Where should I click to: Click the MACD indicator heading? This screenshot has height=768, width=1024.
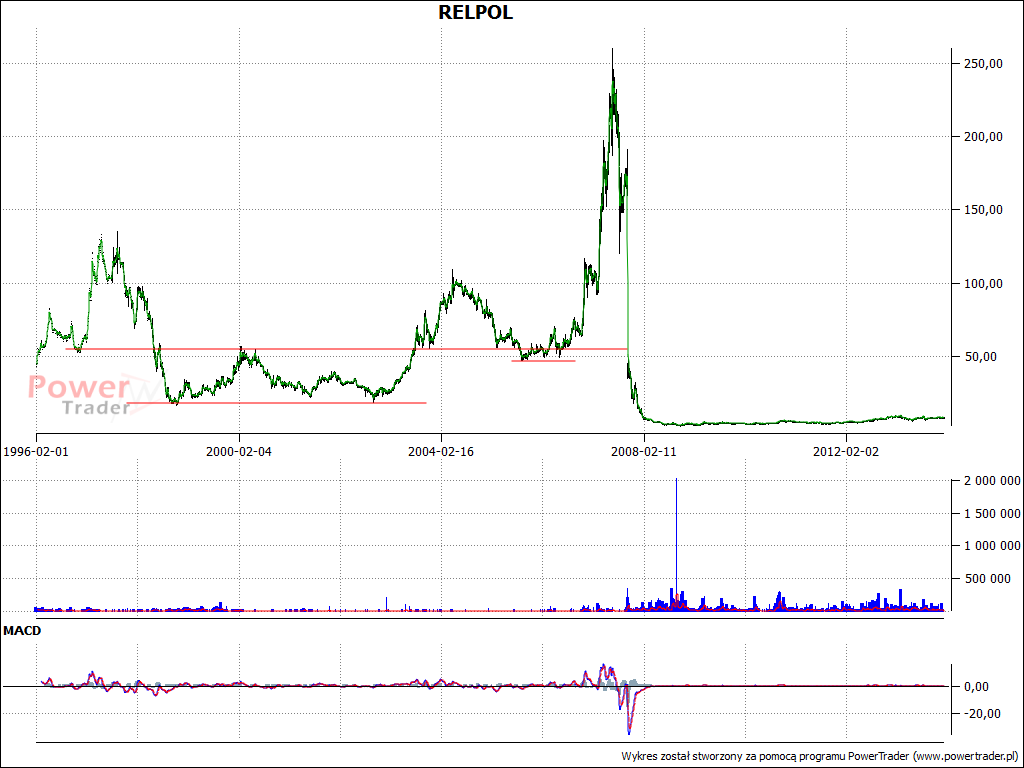click(22, 631)
